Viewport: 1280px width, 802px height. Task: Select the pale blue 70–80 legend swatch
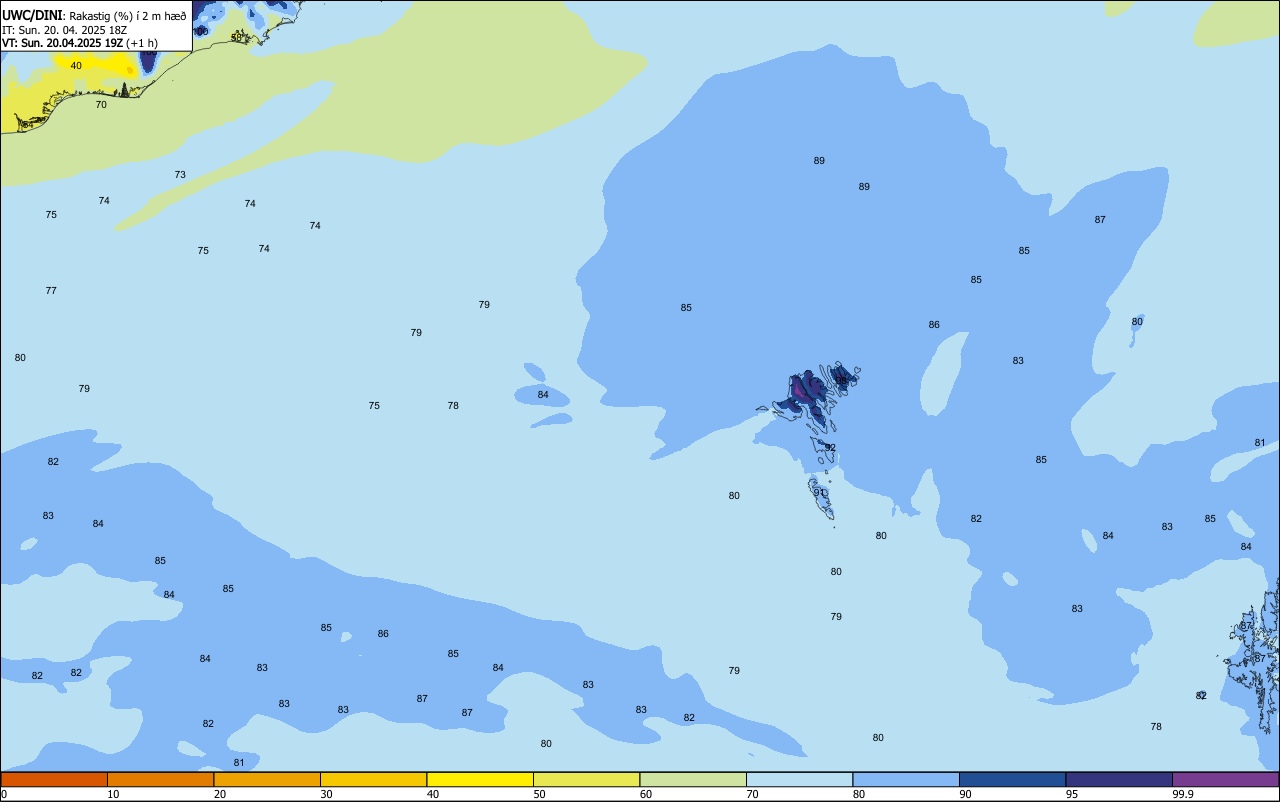point(799,779)
